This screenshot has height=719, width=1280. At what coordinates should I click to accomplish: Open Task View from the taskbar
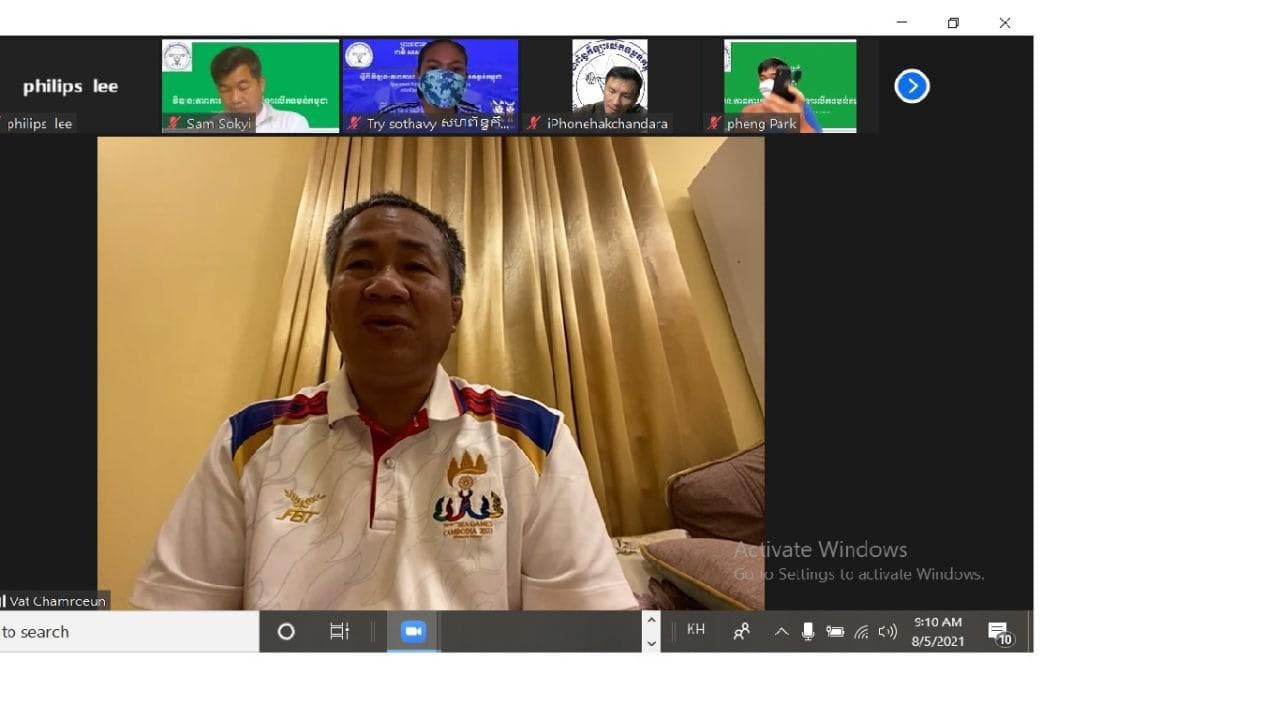point(340,631)
